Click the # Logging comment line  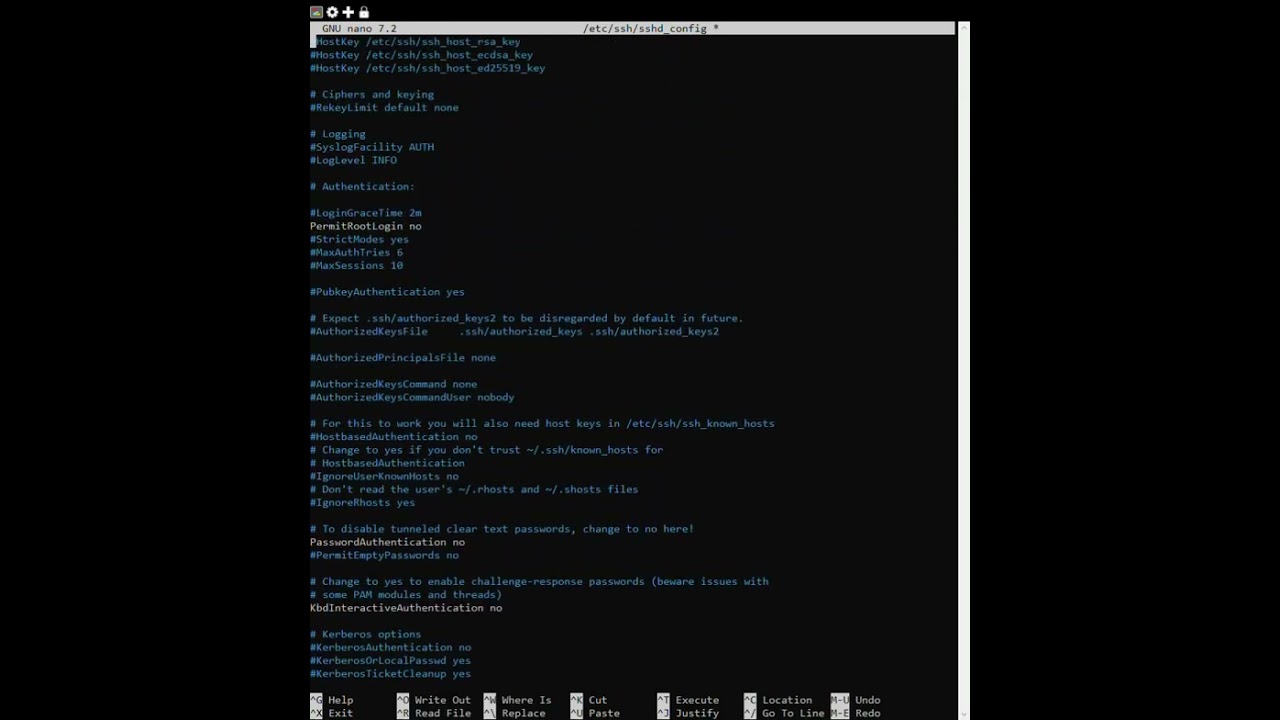[x=338, y=134]
